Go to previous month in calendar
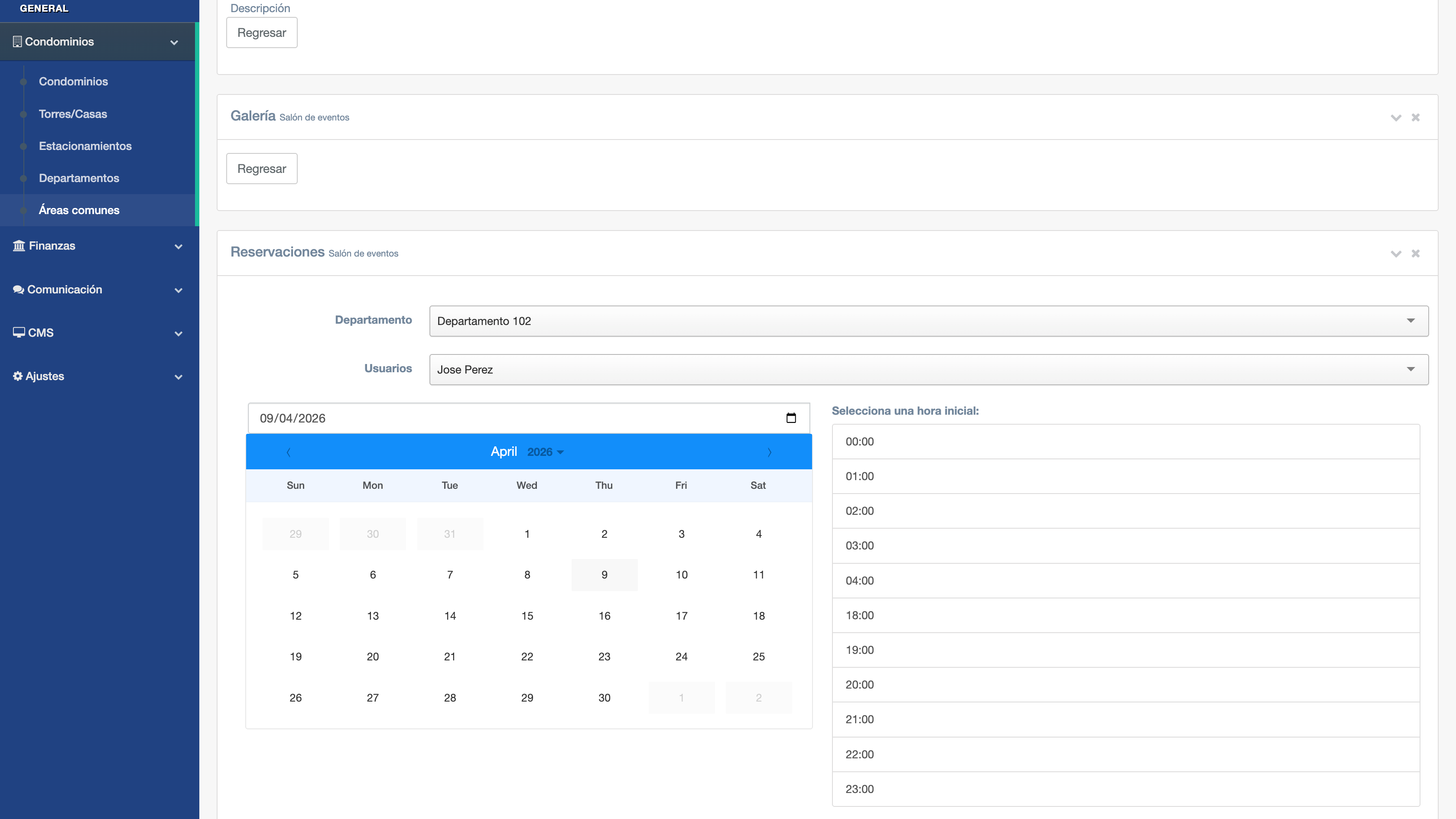This screenshot has height=819, width=1456. [288, 452]
